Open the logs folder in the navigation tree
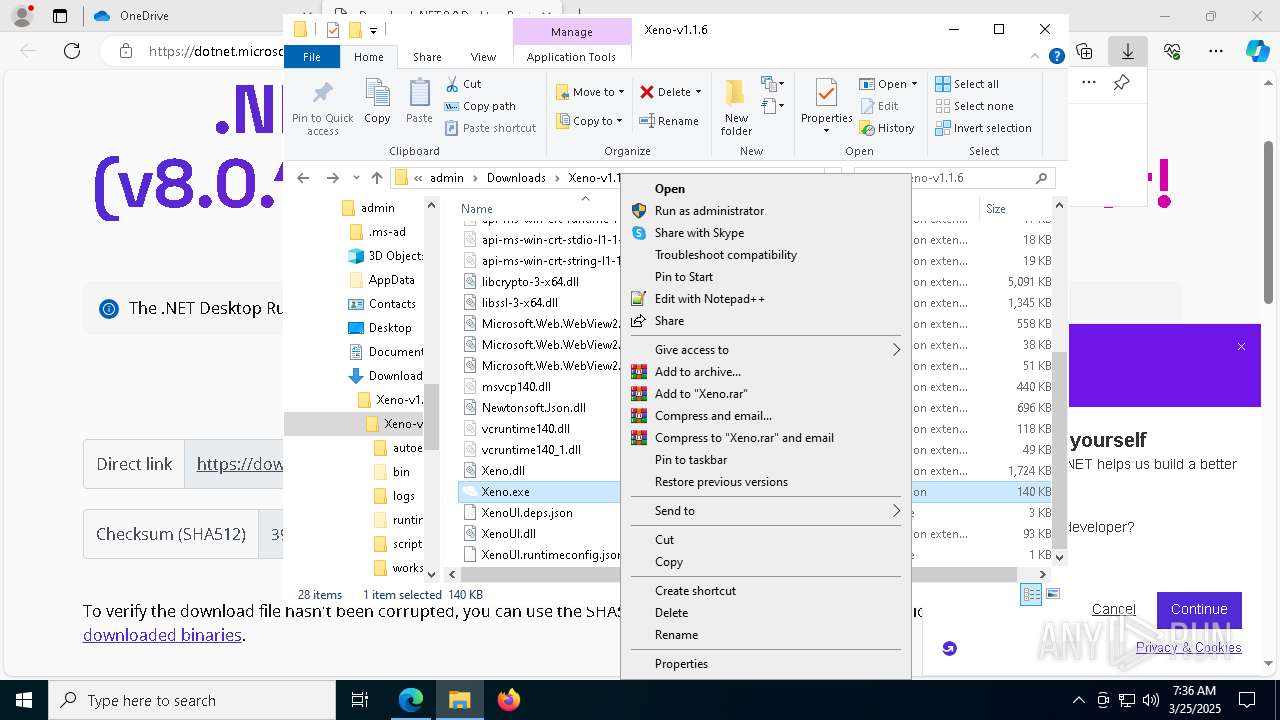This screenshot has width=1280, height=720. pyautogui.click(x=403, y=496)
